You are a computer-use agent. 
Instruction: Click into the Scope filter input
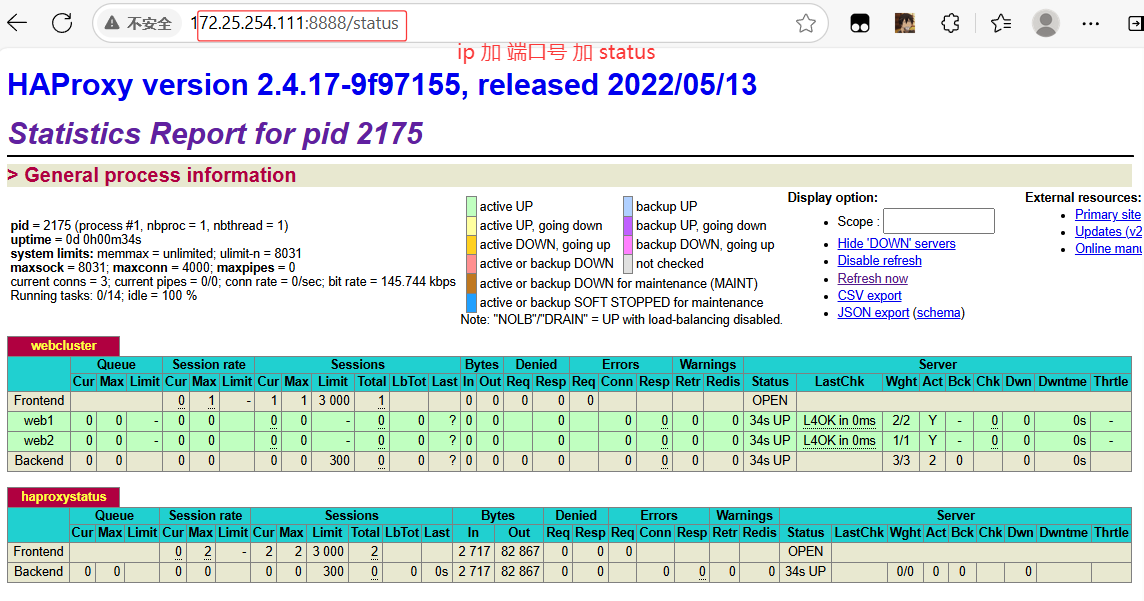tap(938, 221)
